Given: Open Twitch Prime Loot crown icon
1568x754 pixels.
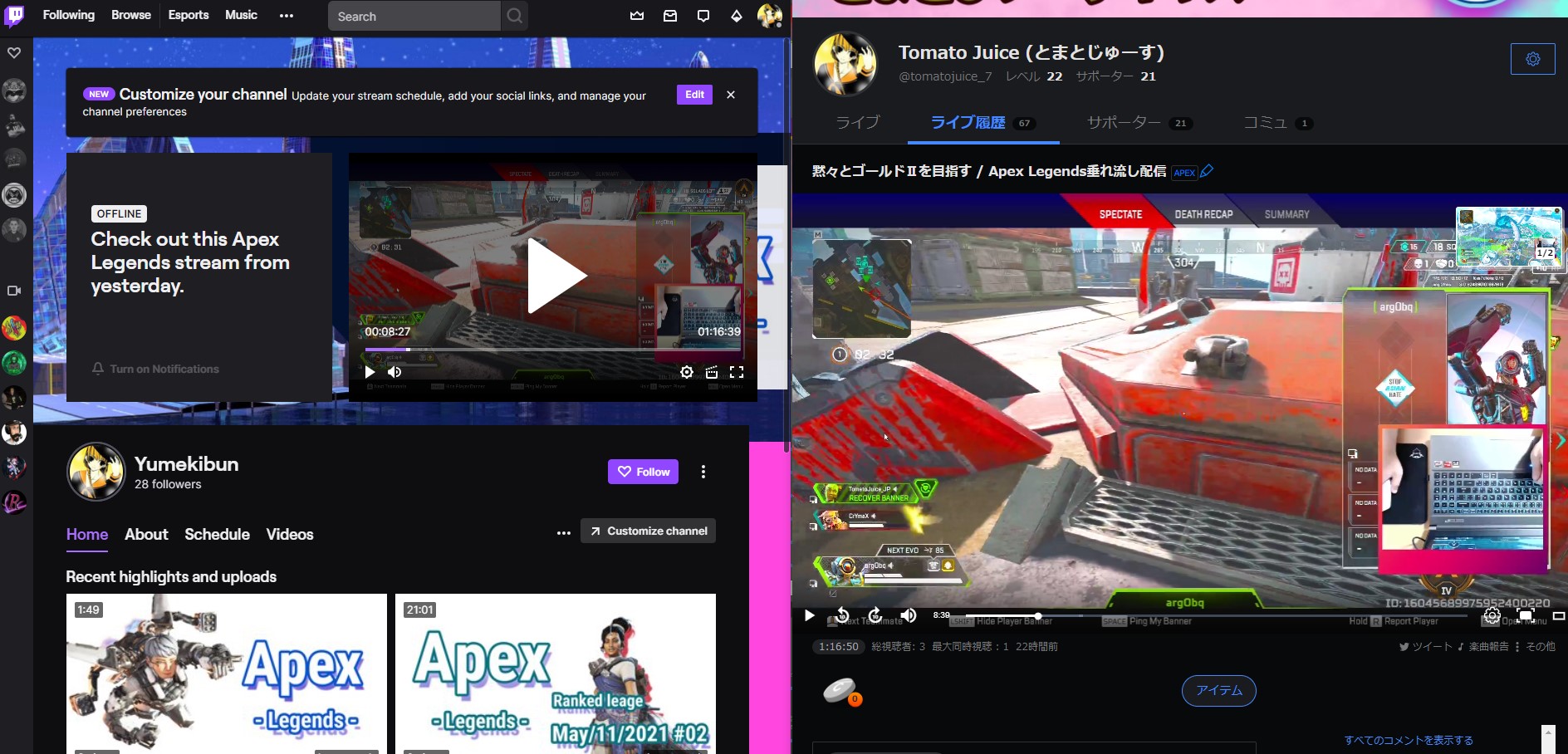Looking at the screenshot, I should [x=637, y=16].
